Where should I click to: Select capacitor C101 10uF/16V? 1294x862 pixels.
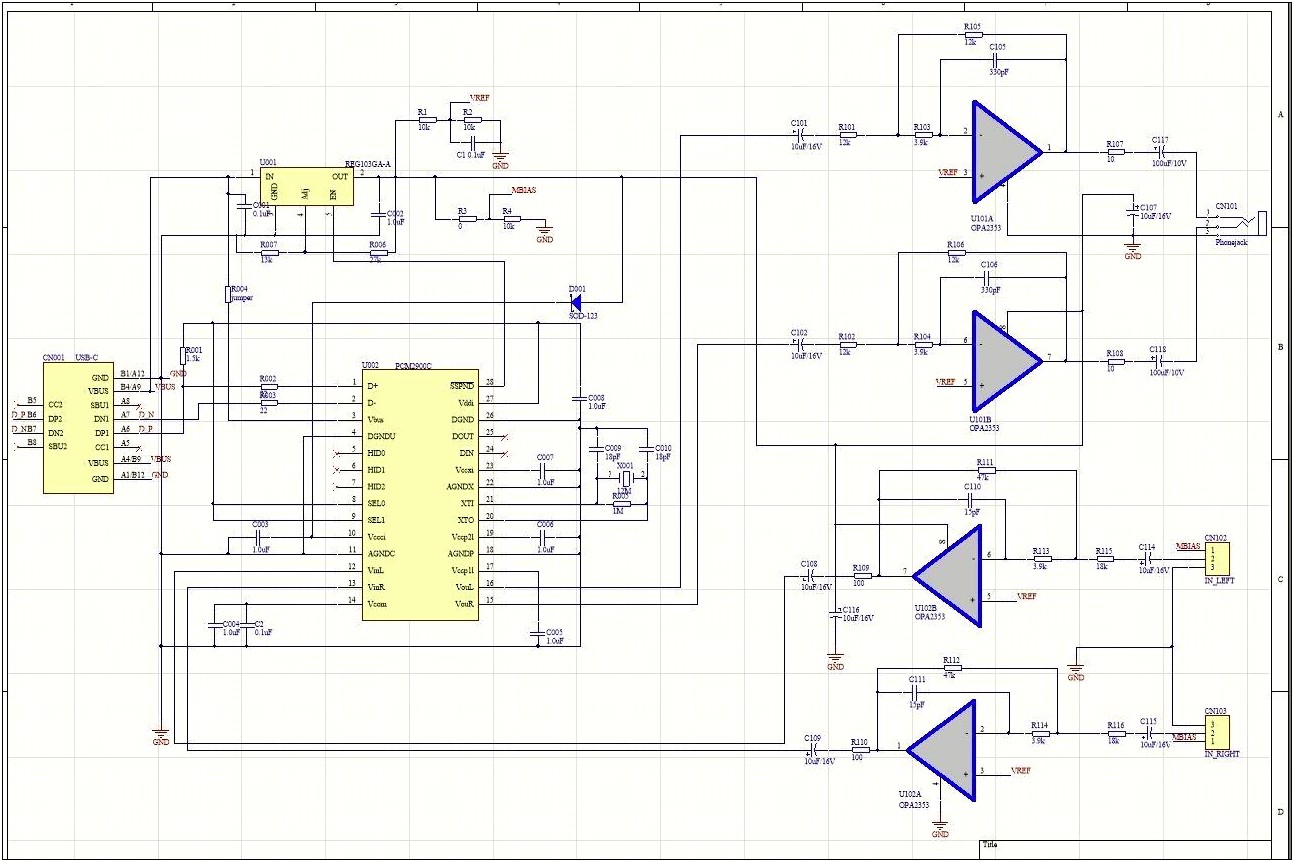[800, 134]
